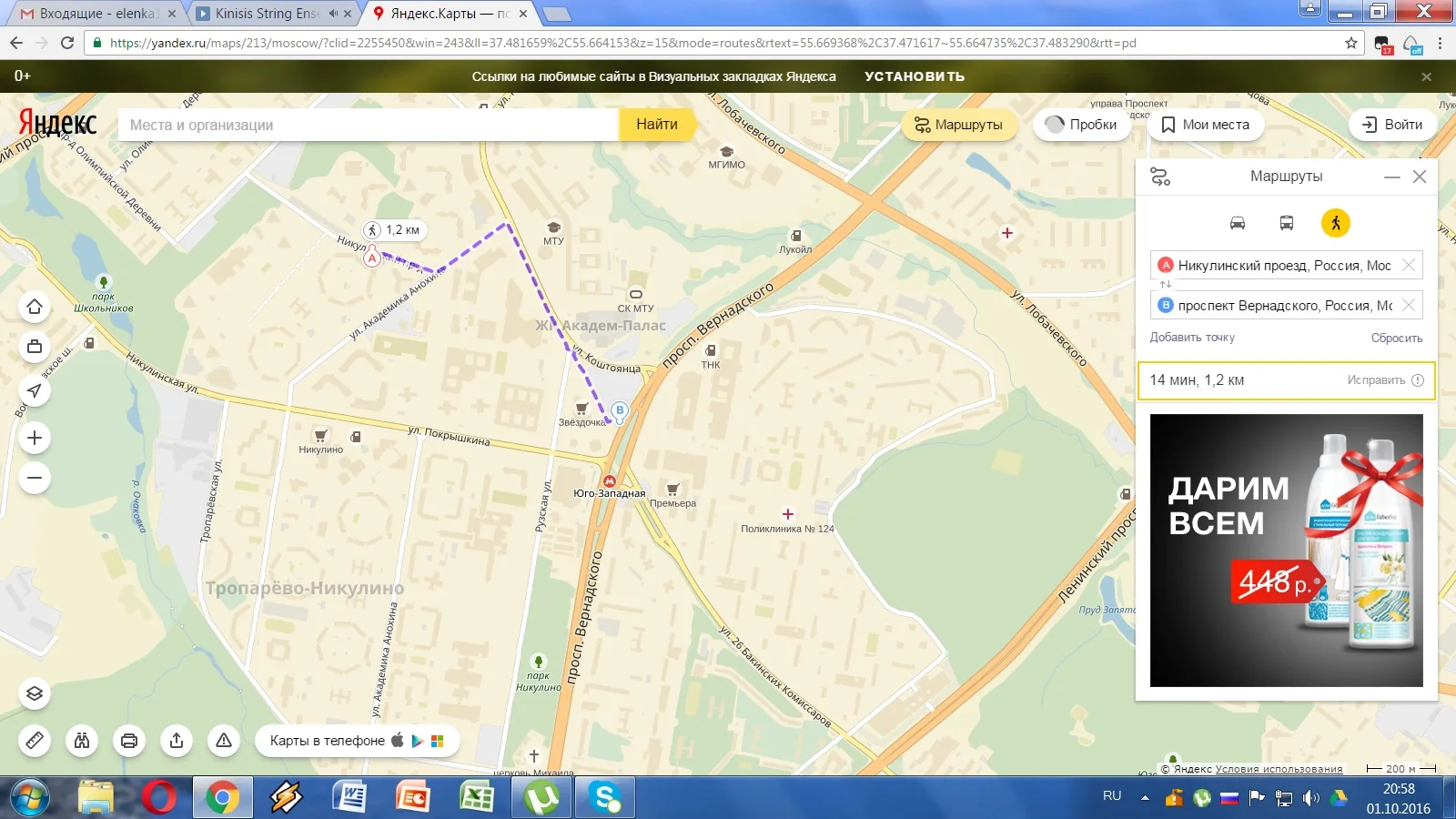
Task: Click the my location arrow button
Action: (x=35, y=390)
